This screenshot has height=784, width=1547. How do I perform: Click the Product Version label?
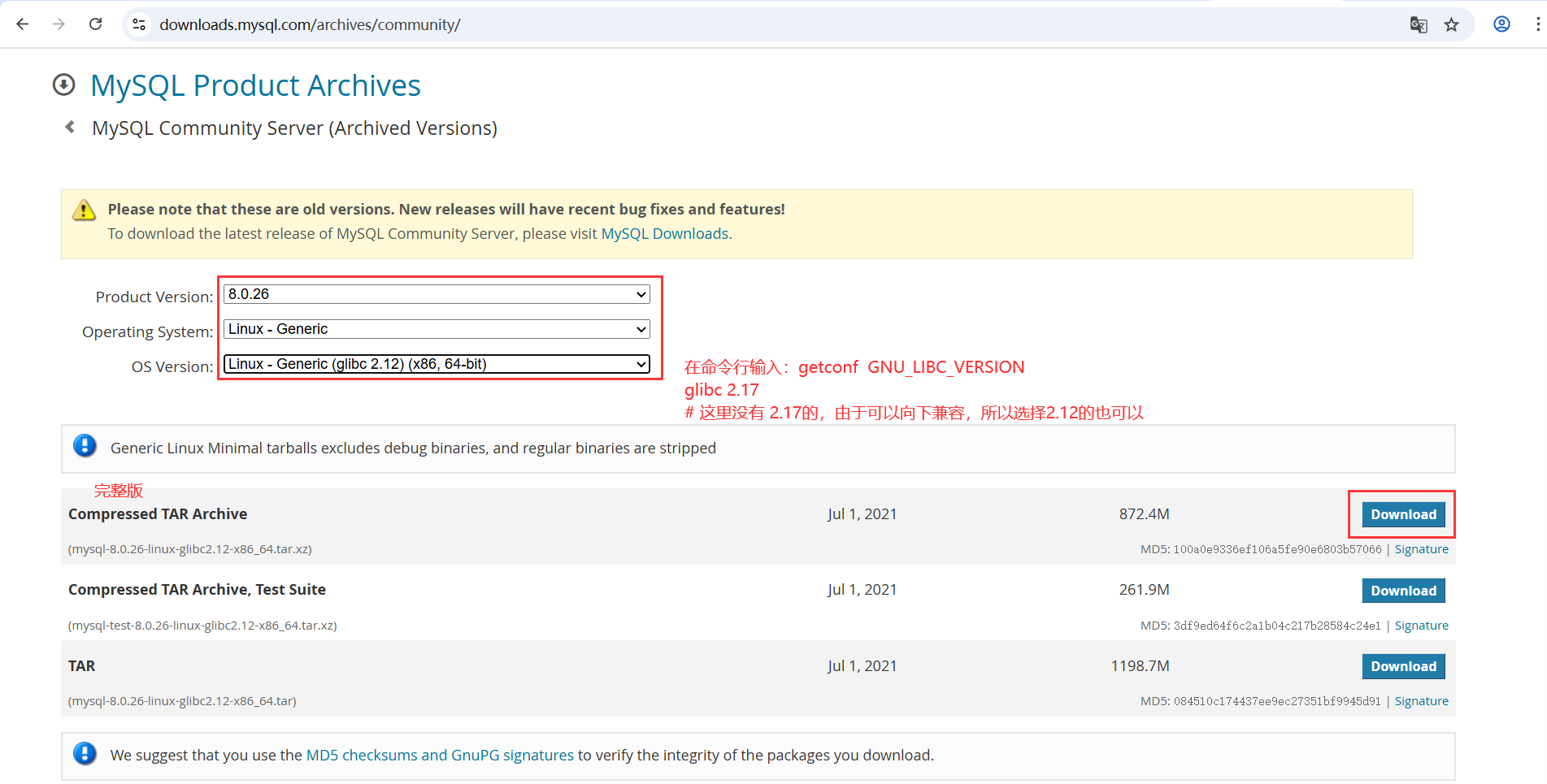click(154, 297)
